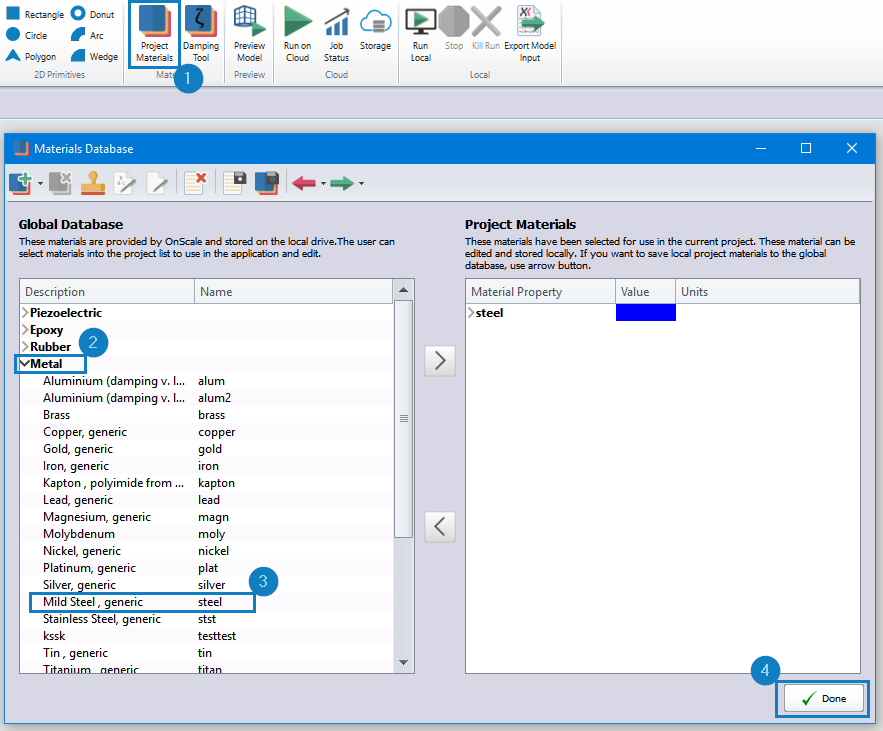Image resolution: width=883 pixels, height=731 pixels.
Task: Select Tin, generic row
Action: click(206, 653)
